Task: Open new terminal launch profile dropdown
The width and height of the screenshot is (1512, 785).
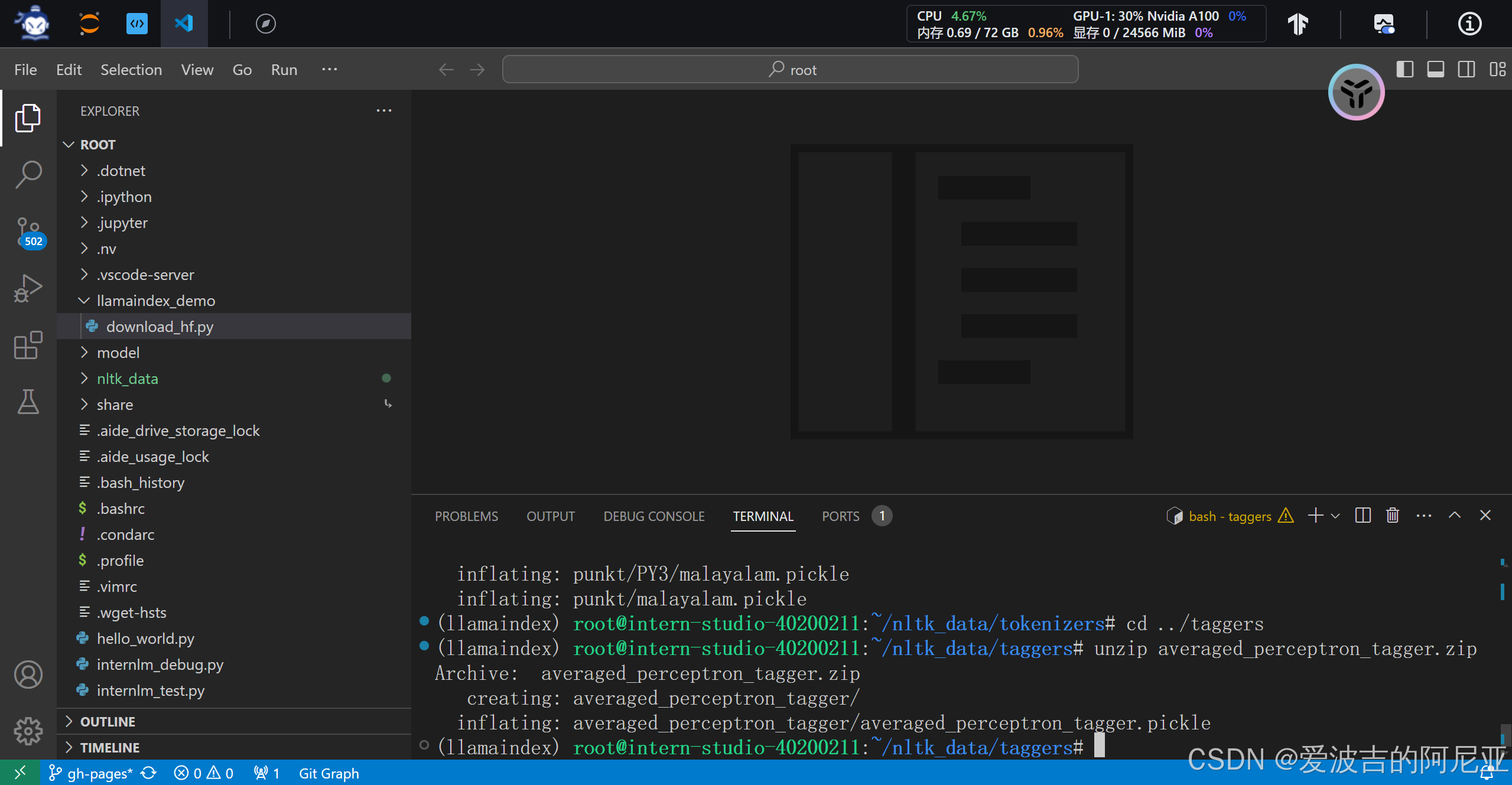Action: [1335, 516]
